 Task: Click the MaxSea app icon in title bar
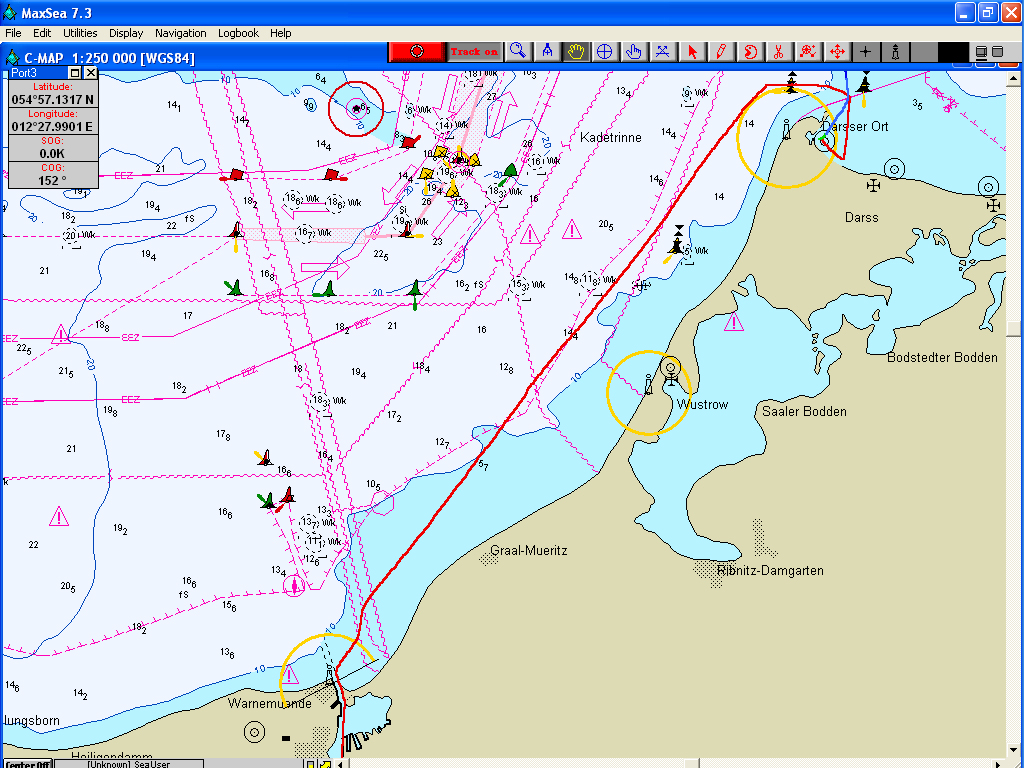pyautogui.click(x=10, y=12)
